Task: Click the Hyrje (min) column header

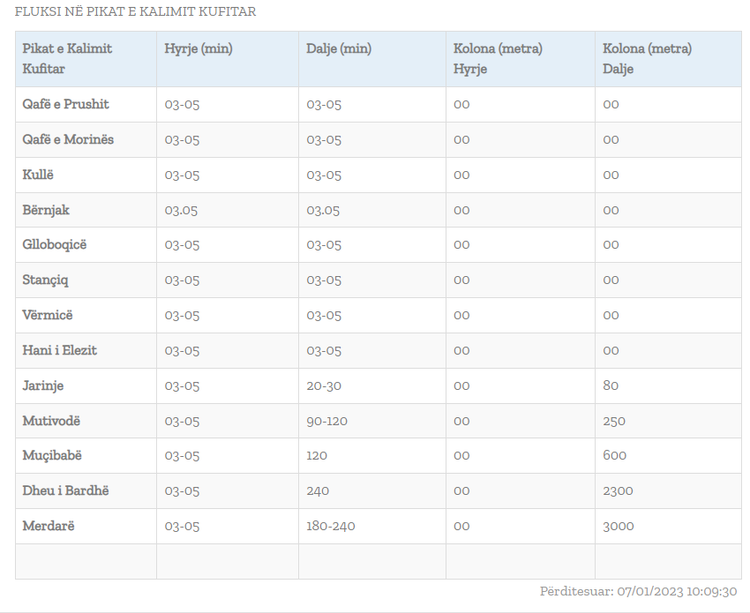Action: click(199, 49)
